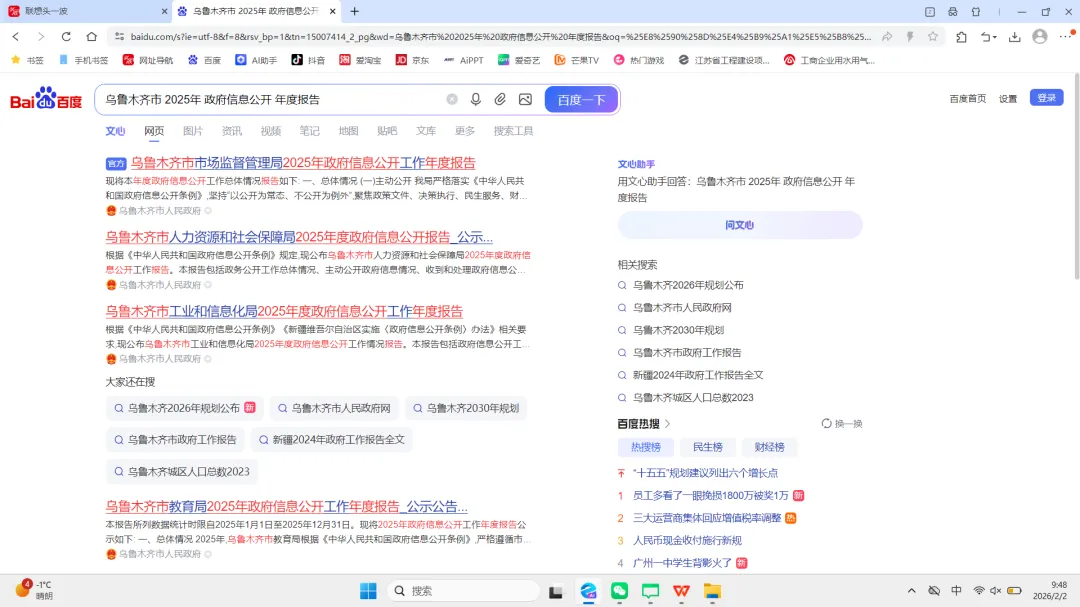
Task: Click the 登录 button
Action: 1046,98
